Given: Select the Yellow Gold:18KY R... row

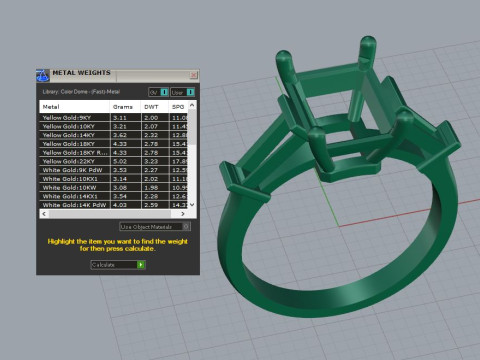Looking at the screenshot, I should click(113, 153).
